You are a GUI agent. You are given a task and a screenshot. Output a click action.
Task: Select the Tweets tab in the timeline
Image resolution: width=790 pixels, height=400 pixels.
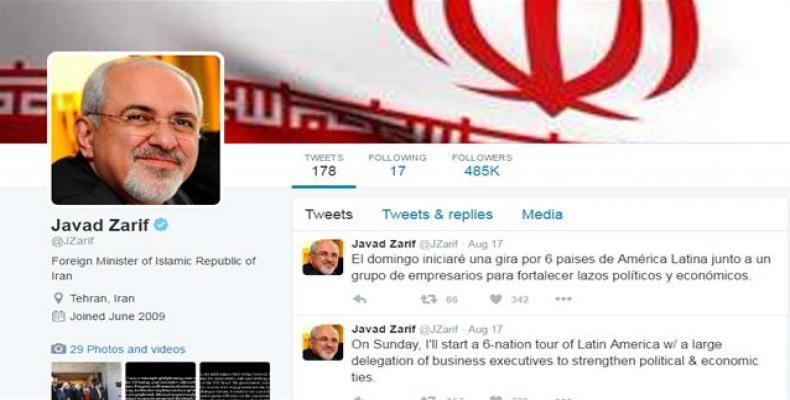329,215
